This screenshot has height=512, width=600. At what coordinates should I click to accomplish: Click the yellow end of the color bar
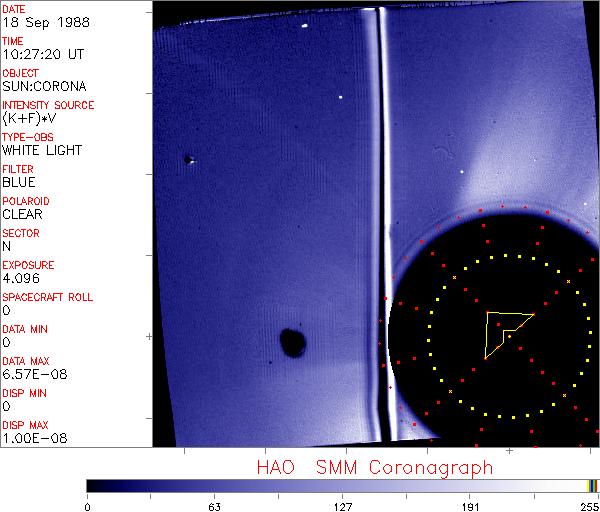[x=593, y=485]
